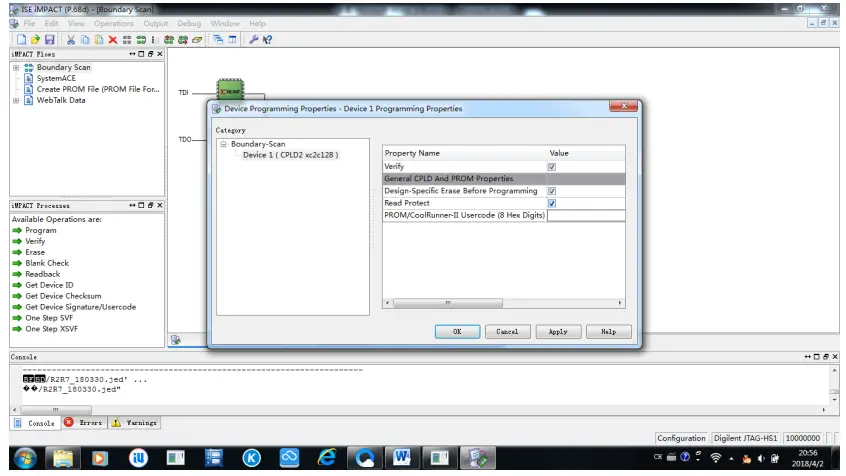Open the Output menu

[155, 23]
